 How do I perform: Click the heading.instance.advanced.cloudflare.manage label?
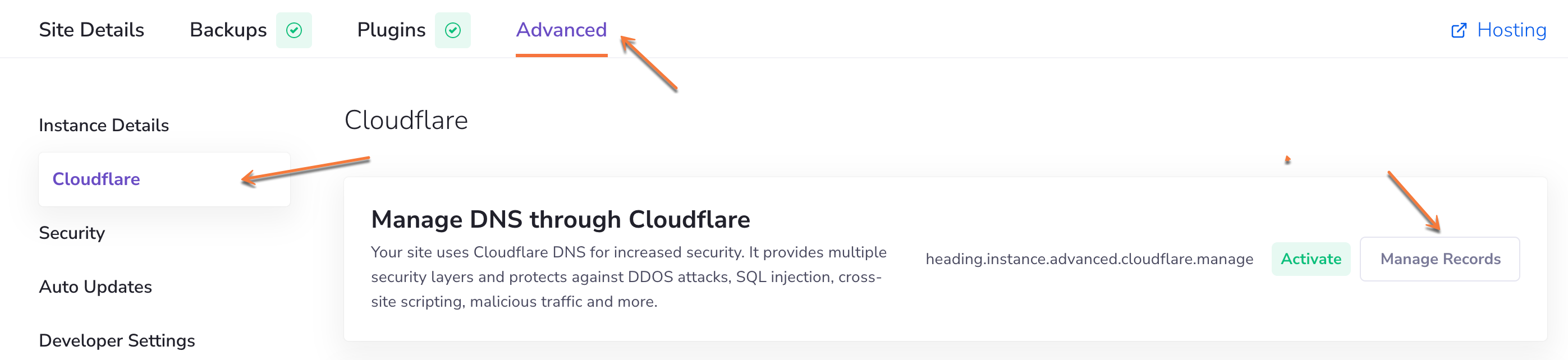click(1089, 259)
